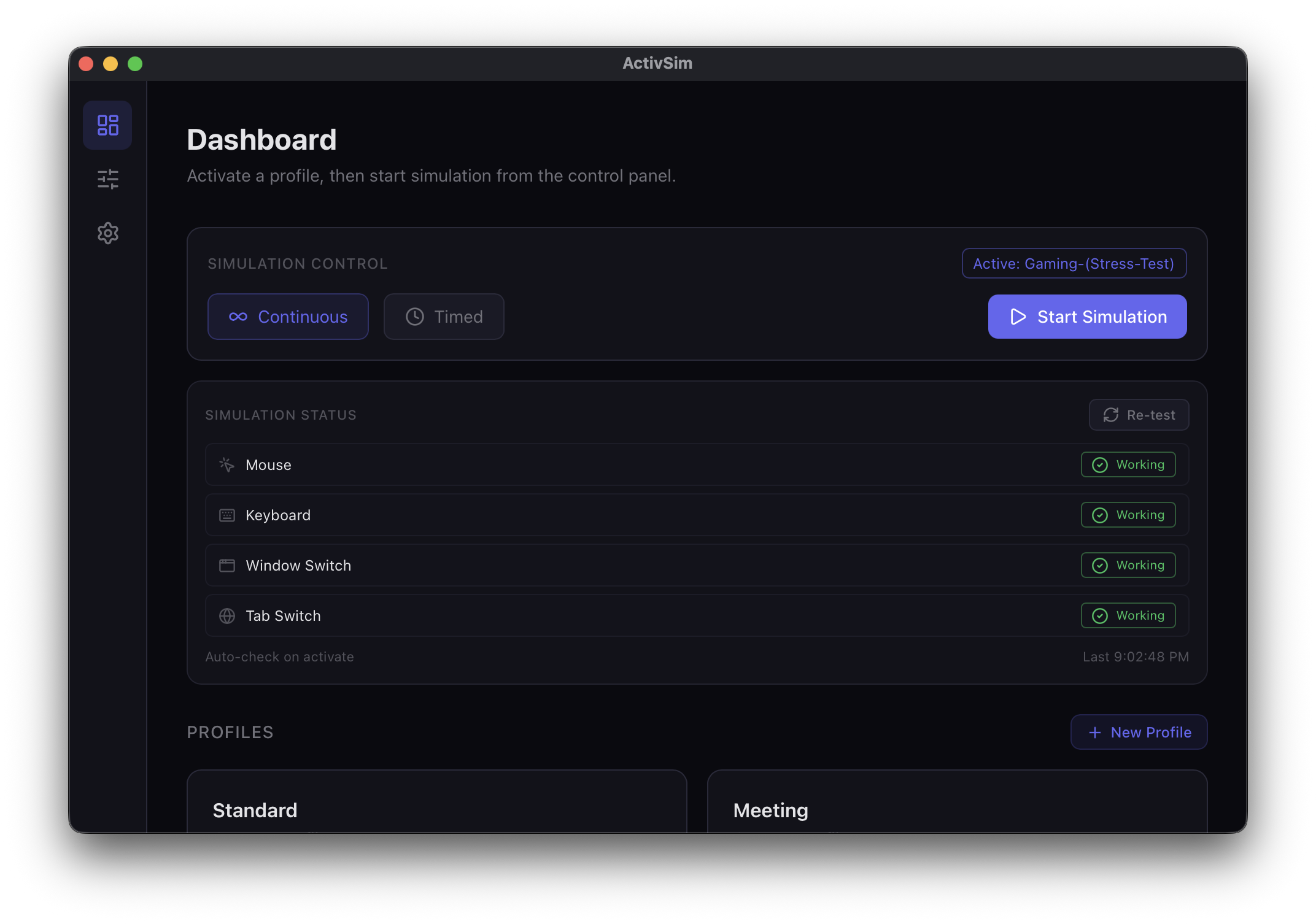Open the Standard profile card
This screenshot has height=924, width=1316.
tap(436, 804)
